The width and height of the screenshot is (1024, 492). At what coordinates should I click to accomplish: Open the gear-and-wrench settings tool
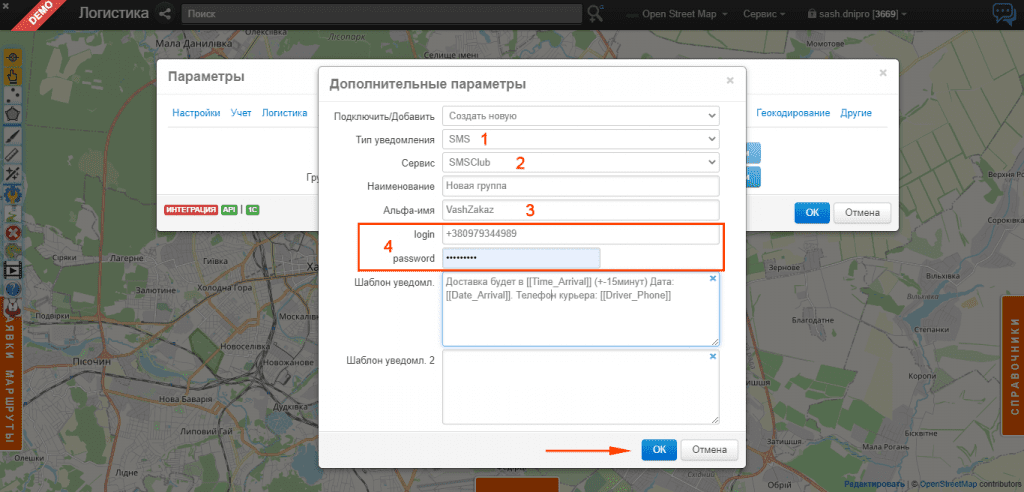12,193
